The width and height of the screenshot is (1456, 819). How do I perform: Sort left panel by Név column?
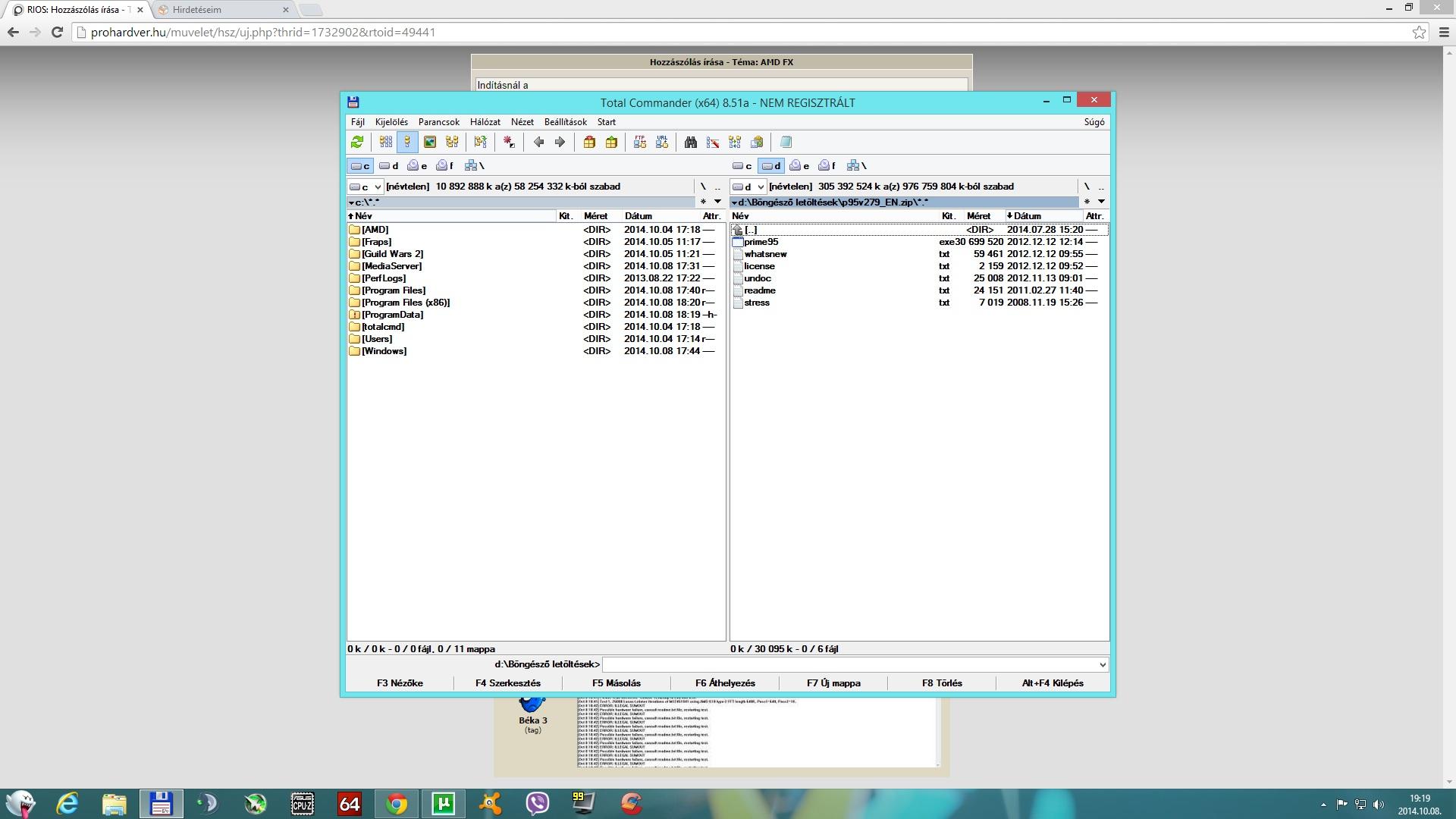452,216
